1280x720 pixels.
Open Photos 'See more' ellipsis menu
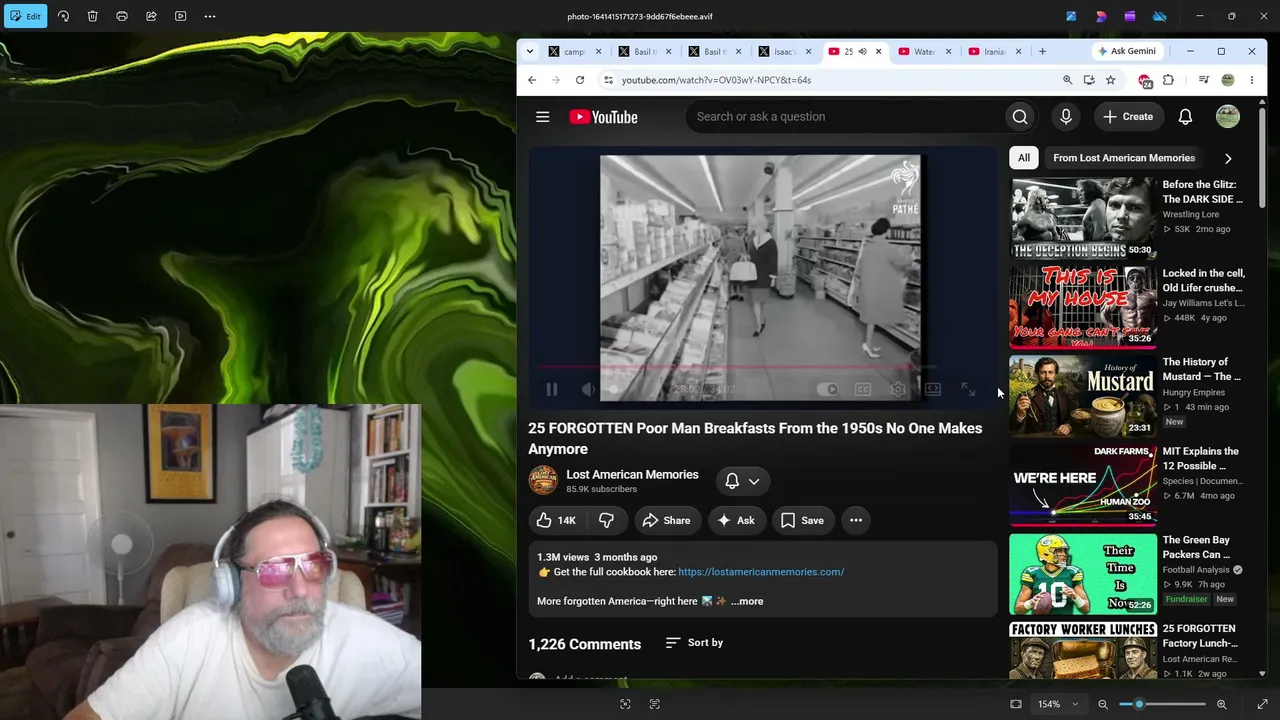[x=210, y=16]
